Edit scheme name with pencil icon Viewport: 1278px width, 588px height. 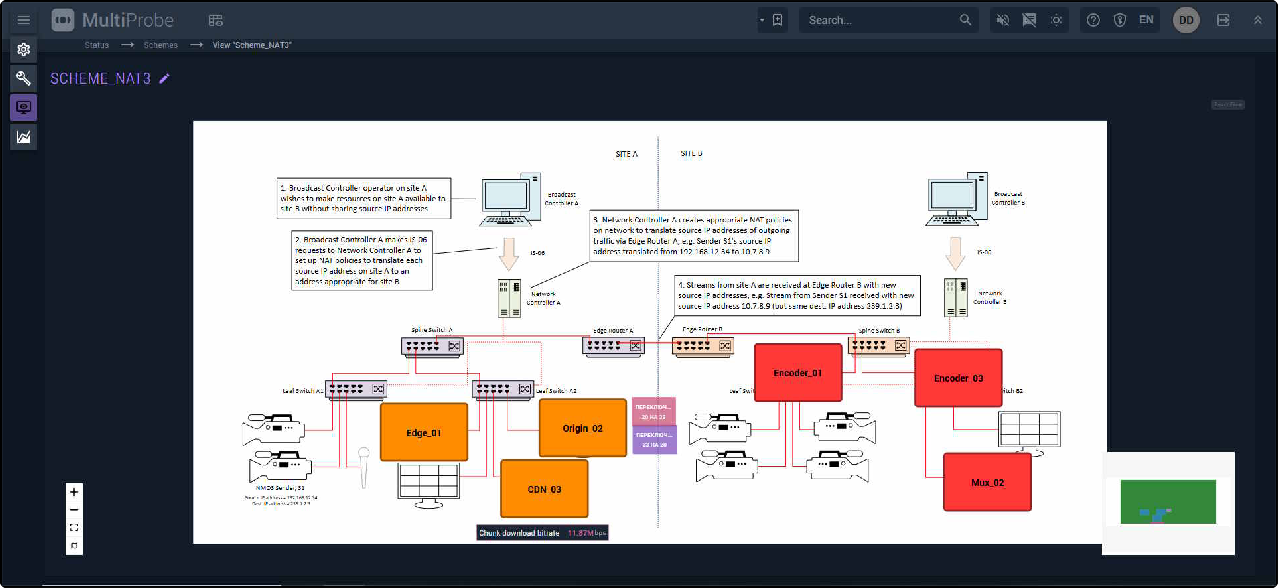click(165, 78)
